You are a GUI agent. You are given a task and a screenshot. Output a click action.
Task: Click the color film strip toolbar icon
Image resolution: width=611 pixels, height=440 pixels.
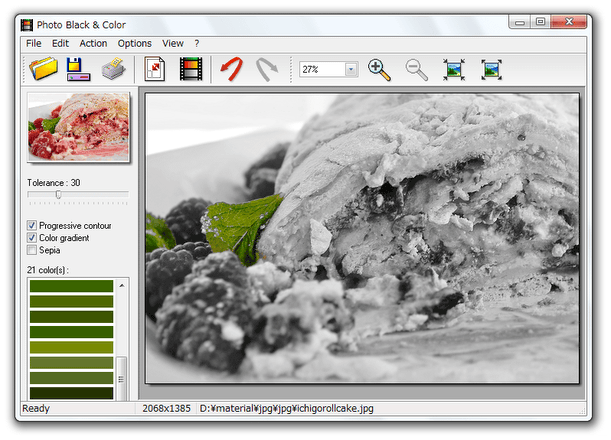point(191,69)
